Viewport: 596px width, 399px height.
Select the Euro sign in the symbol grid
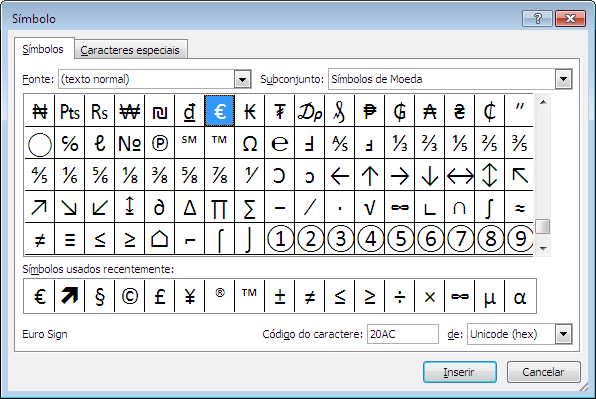coord(220,111)
